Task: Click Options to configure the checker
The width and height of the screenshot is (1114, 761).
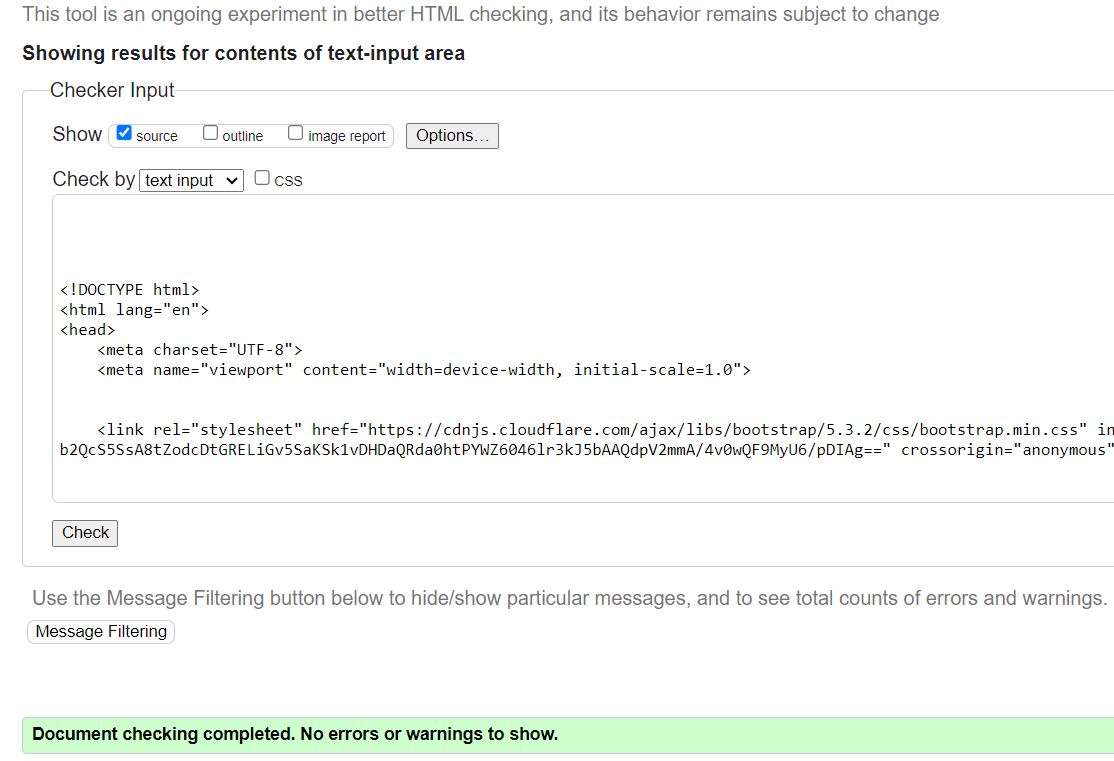Action: click(x=451, y=135)
